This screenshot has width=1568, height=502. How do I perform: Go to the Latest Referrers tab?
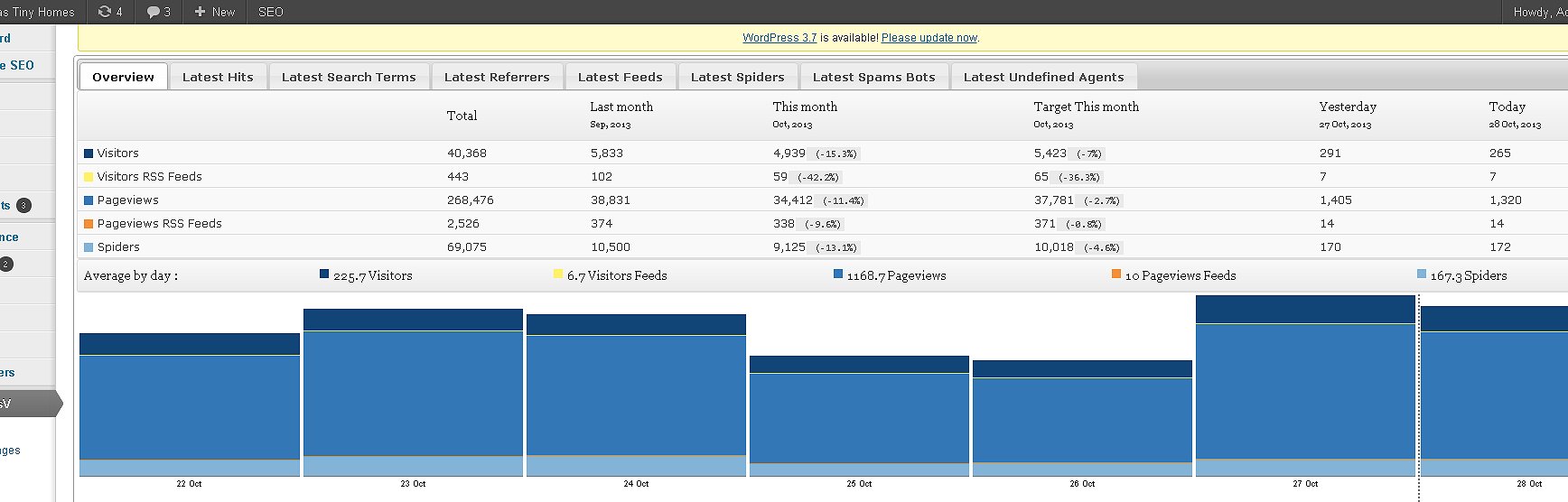pos(497,77)
